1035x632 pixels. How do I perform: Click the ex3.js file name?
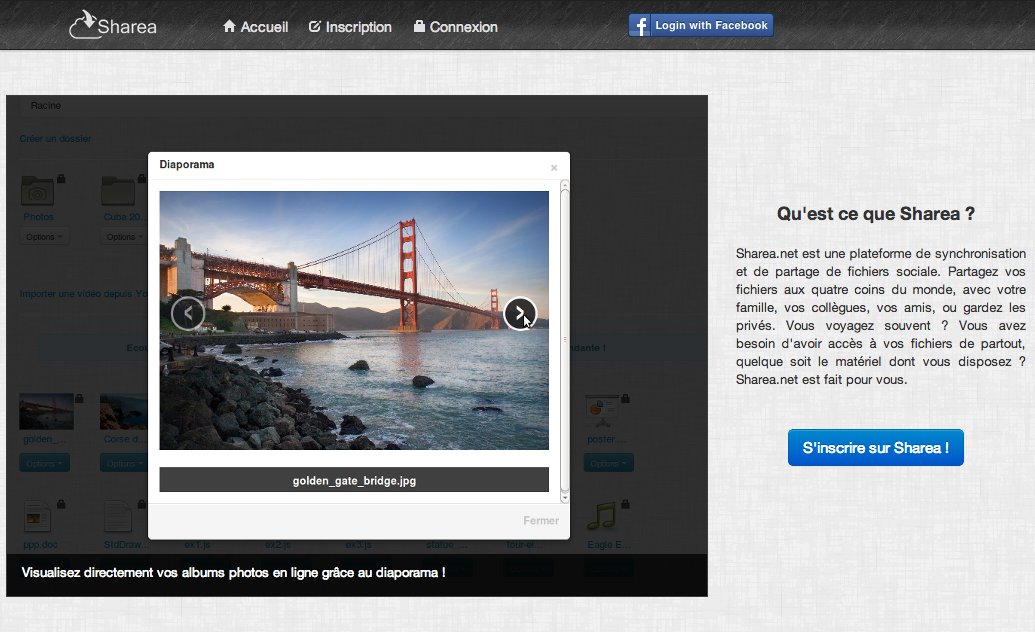pyautogui.click(x=358, y=545)
